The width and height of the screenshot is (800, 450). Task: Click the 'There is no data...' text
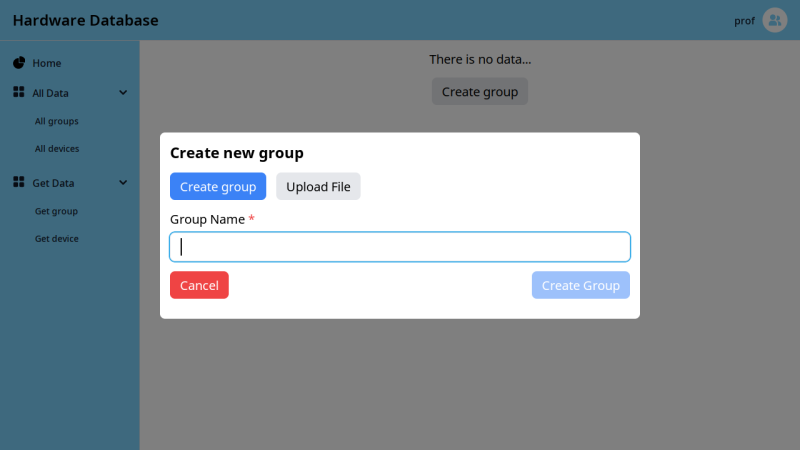pyautogui.click(x=480, y=59)
